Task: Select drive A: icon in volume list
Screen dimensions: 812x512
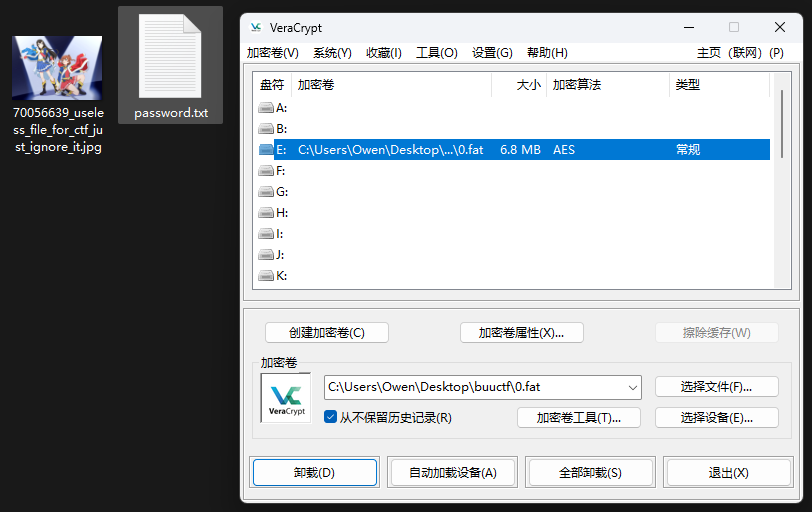Action: [266, 108]
